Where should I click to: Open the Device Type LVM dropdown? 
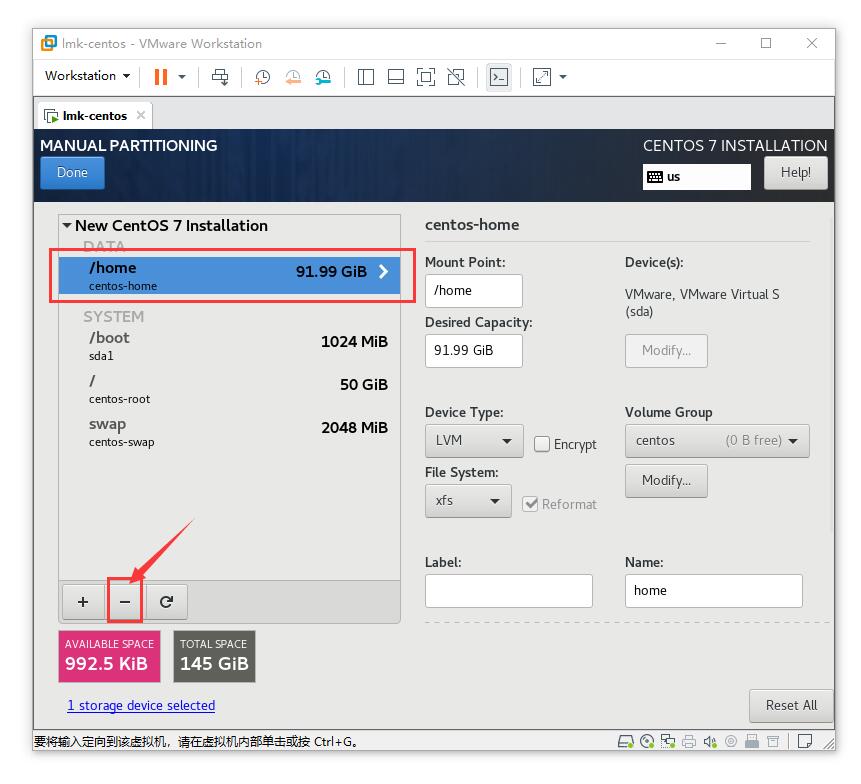click(x=474, y=441)
